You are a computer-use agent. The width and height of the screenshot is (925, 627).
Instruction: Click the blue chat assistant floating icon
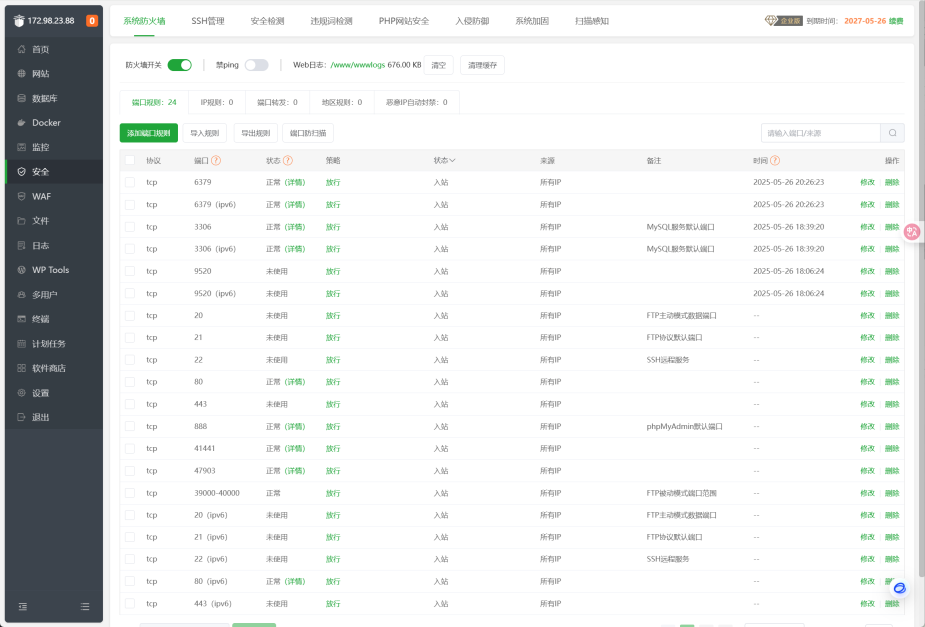click(x=899, y=588)
